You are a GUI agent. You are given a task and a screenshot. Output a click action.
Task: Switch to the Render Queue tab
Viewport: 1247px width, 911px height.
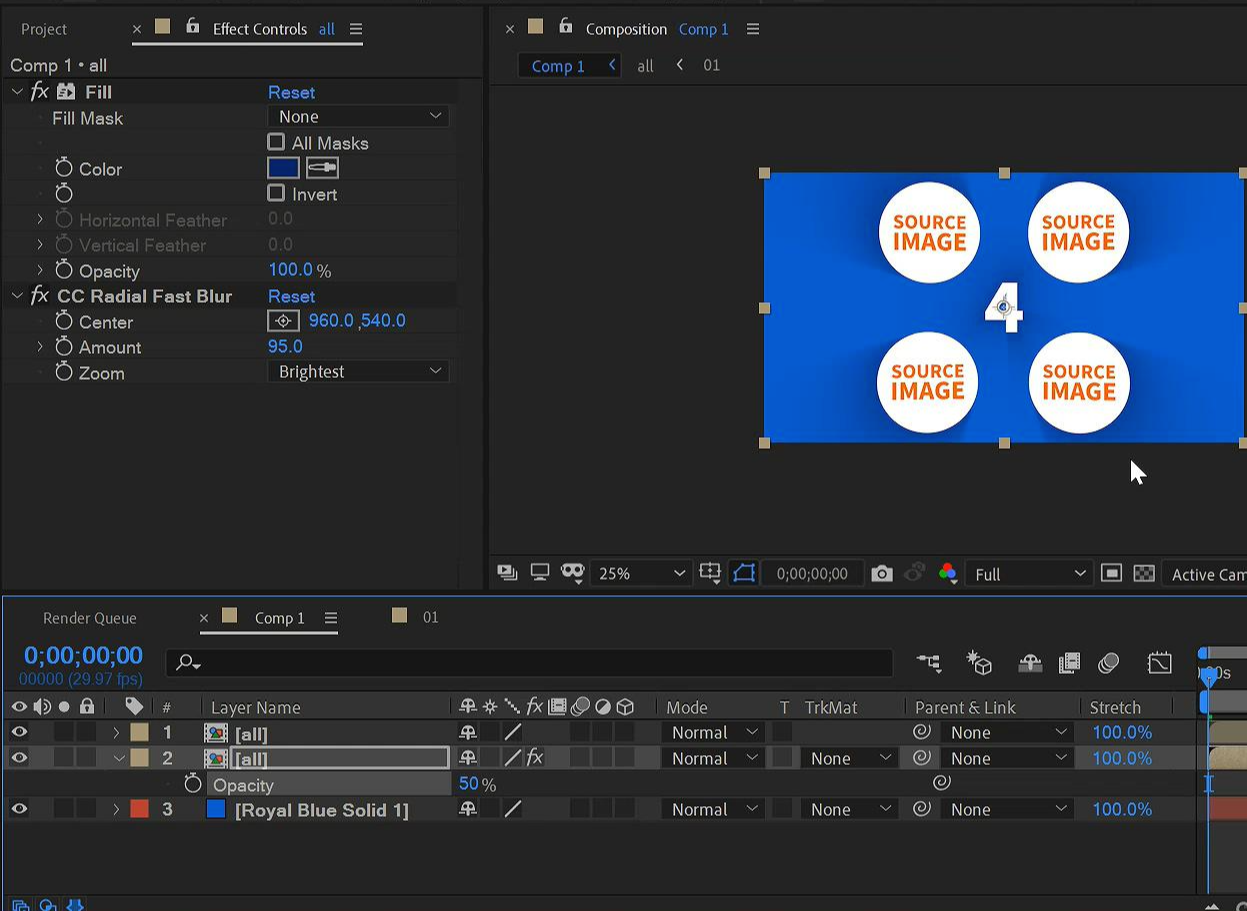(89, 617)
